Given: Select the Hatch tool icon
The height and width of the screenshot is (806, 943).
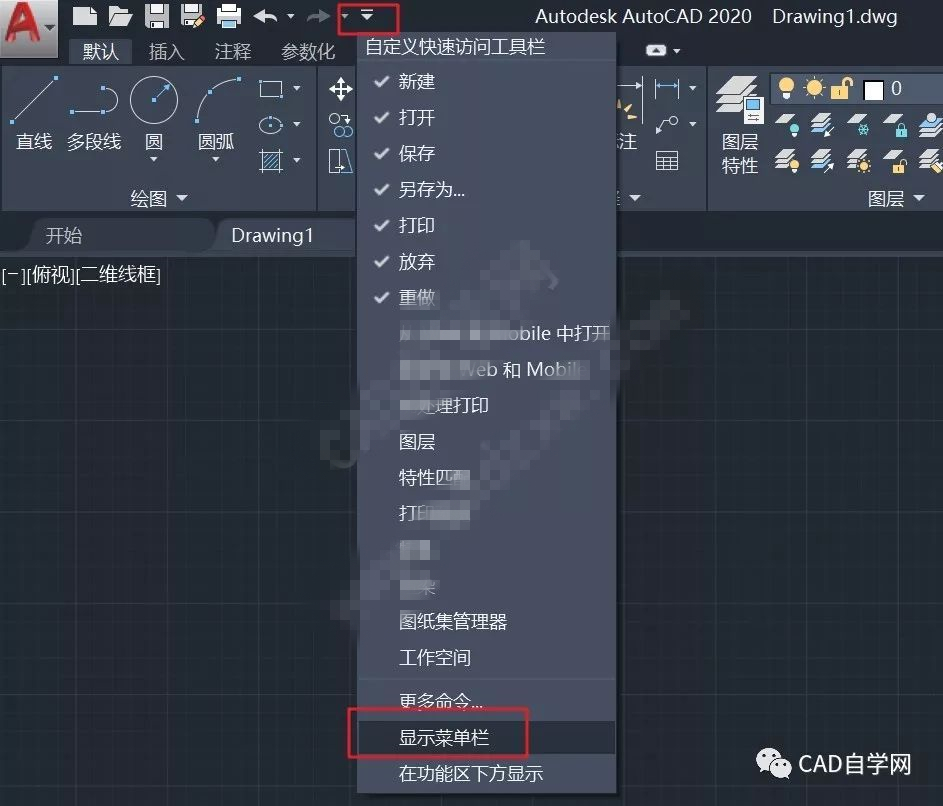Looking at the screenshot, I should coord(271,161).
